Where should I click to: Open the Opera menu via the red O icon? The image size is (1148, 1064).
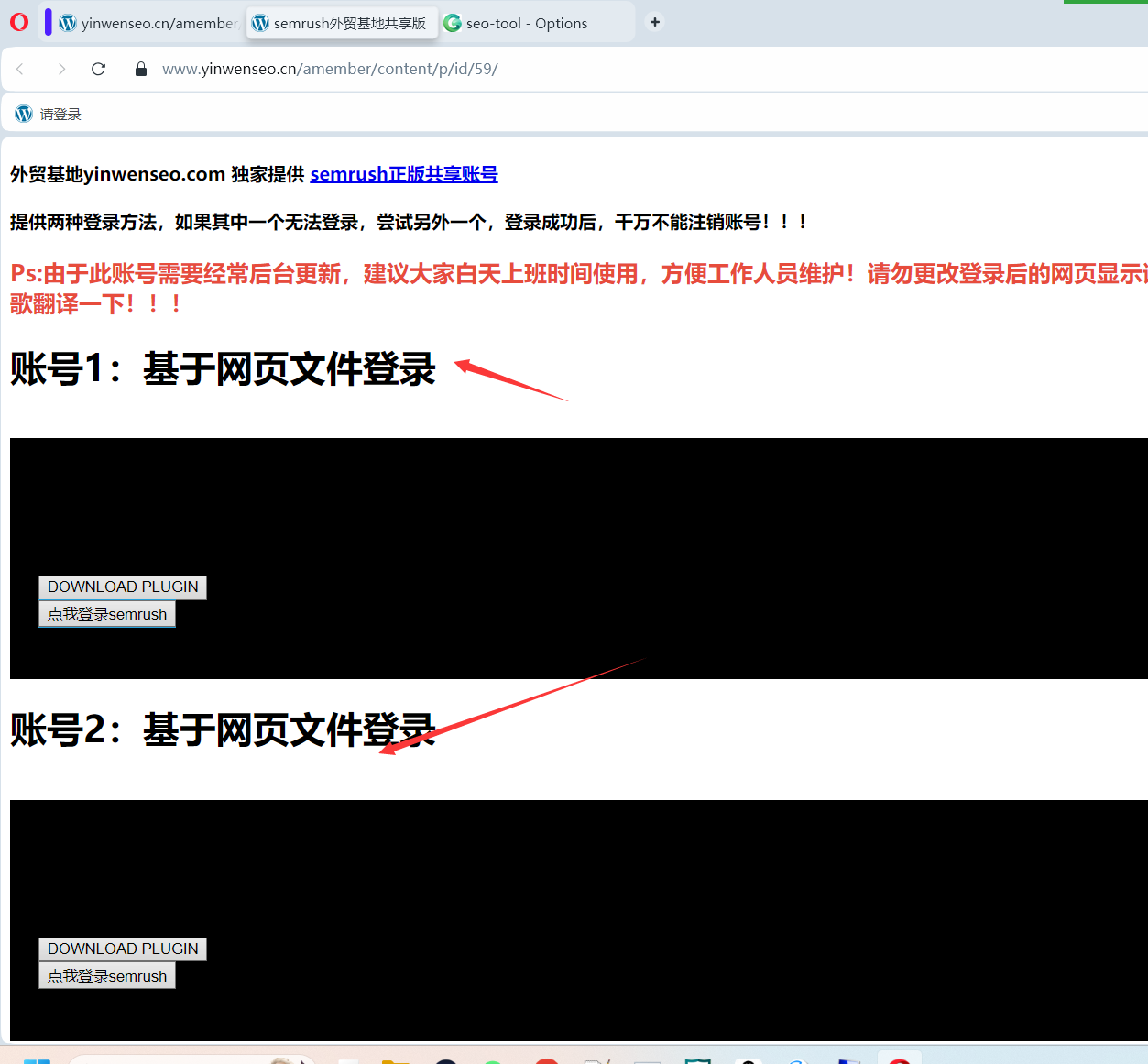pos(18,22)
